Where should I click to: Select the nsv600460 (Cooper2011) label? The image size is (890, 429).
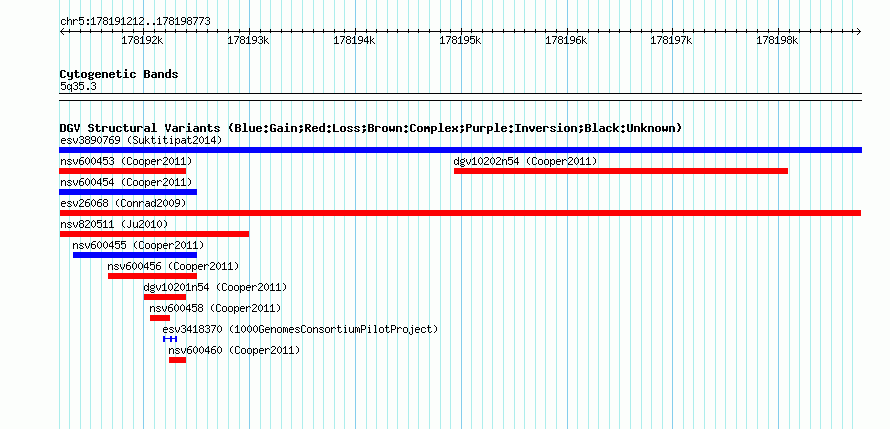pos(234,350)
